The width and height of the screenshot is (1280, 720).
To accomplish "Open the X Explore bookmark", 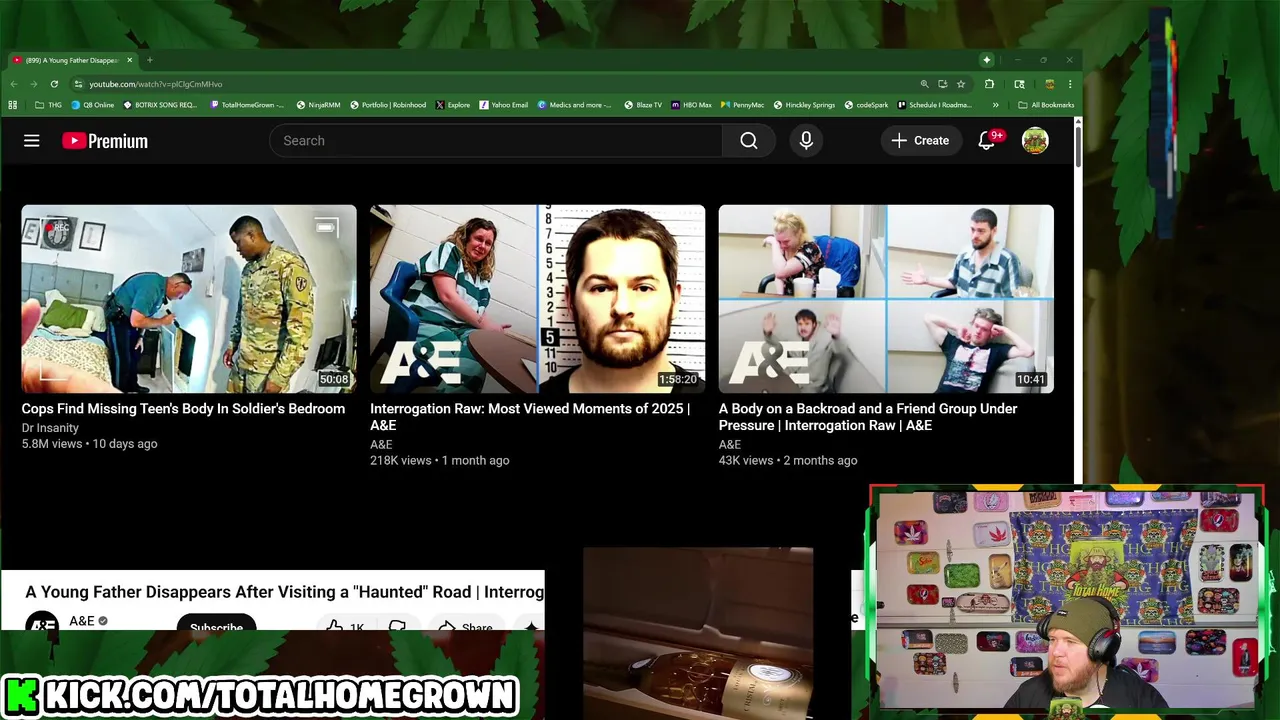I will [x=453, y=105].
